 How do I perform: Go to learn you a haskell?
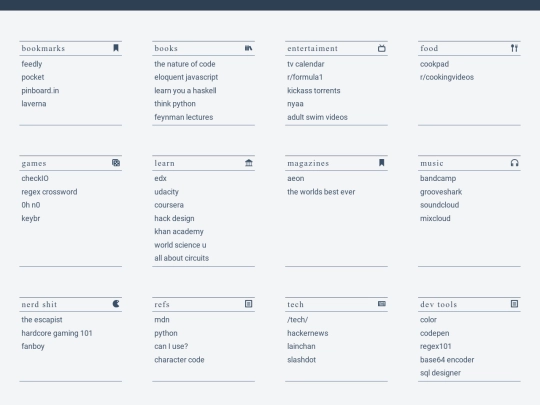[x=185, y=91]
